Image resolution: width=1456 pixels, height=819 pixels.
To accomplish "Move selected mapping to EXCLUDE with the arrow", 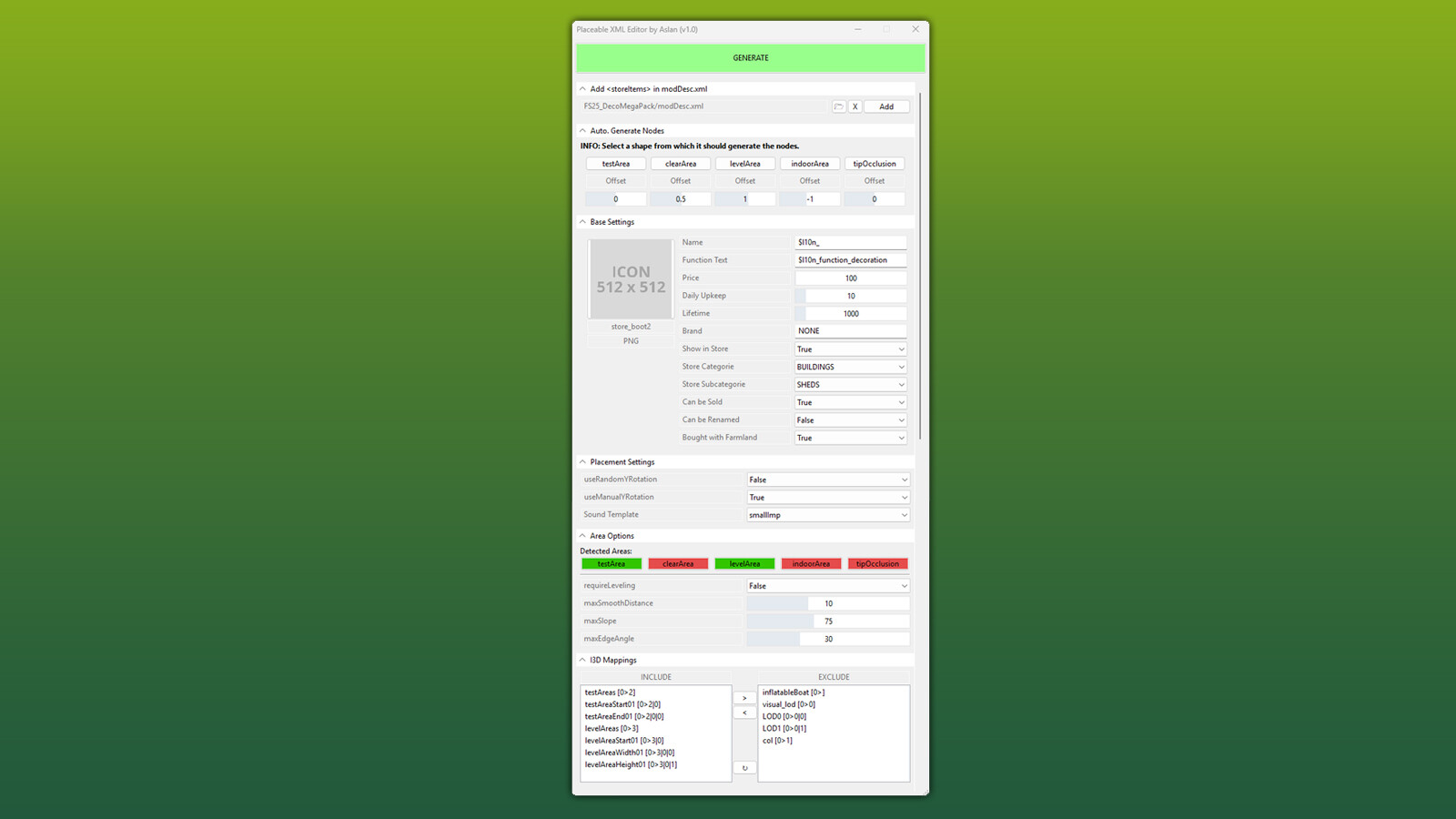I will click(x=743, y=698).
